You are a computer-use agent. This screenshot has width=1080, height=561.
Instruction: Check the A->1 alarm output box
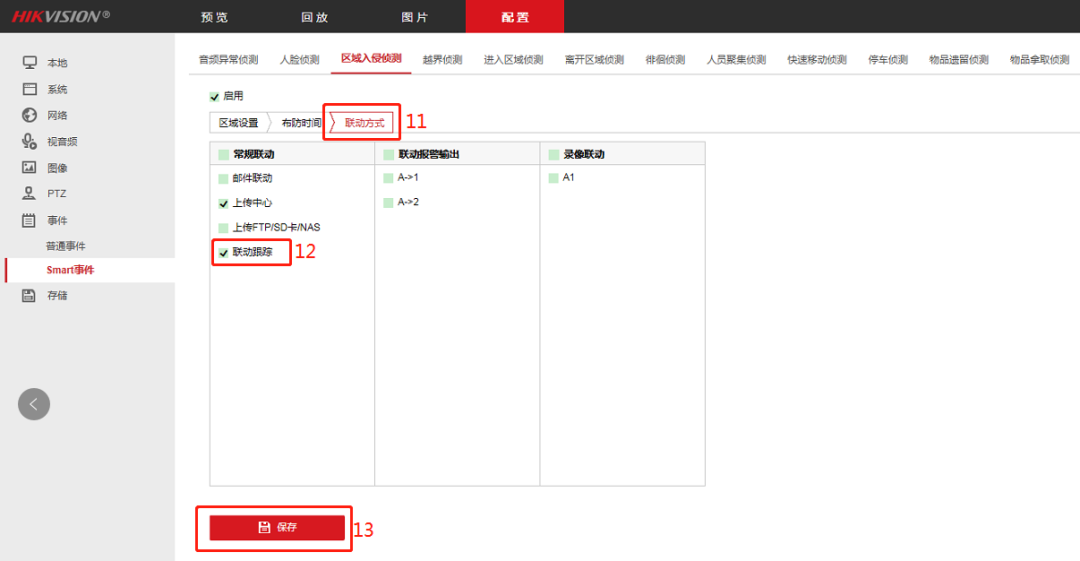click(388, 178)
